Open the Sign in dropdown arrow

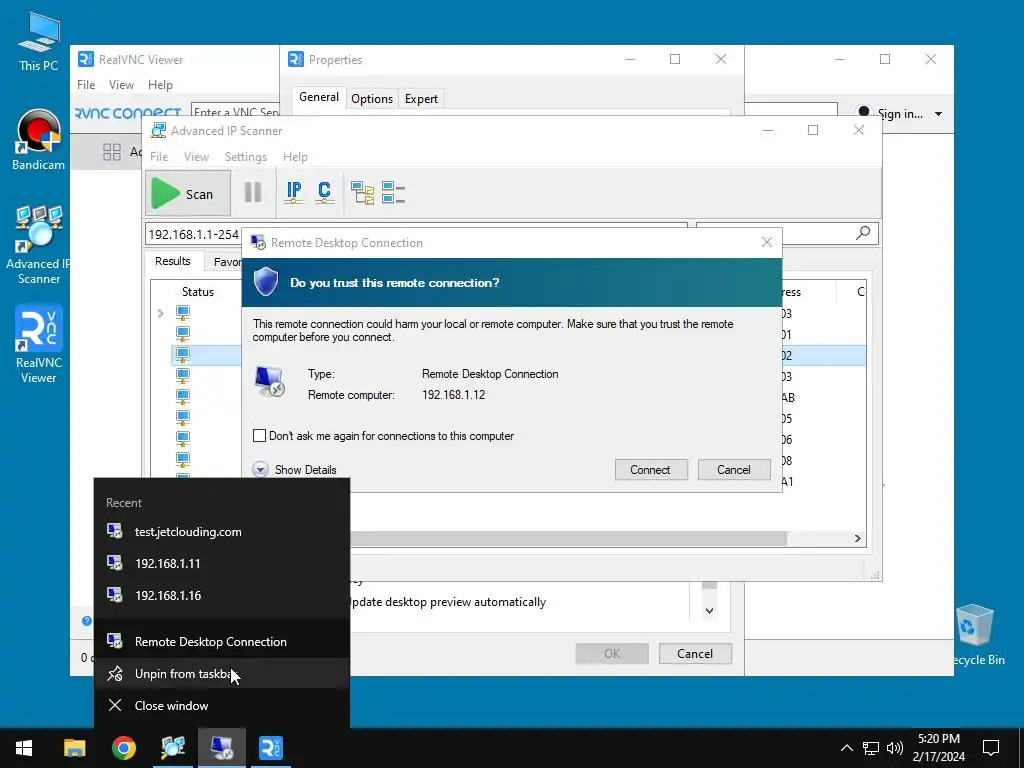coord(938,114)
